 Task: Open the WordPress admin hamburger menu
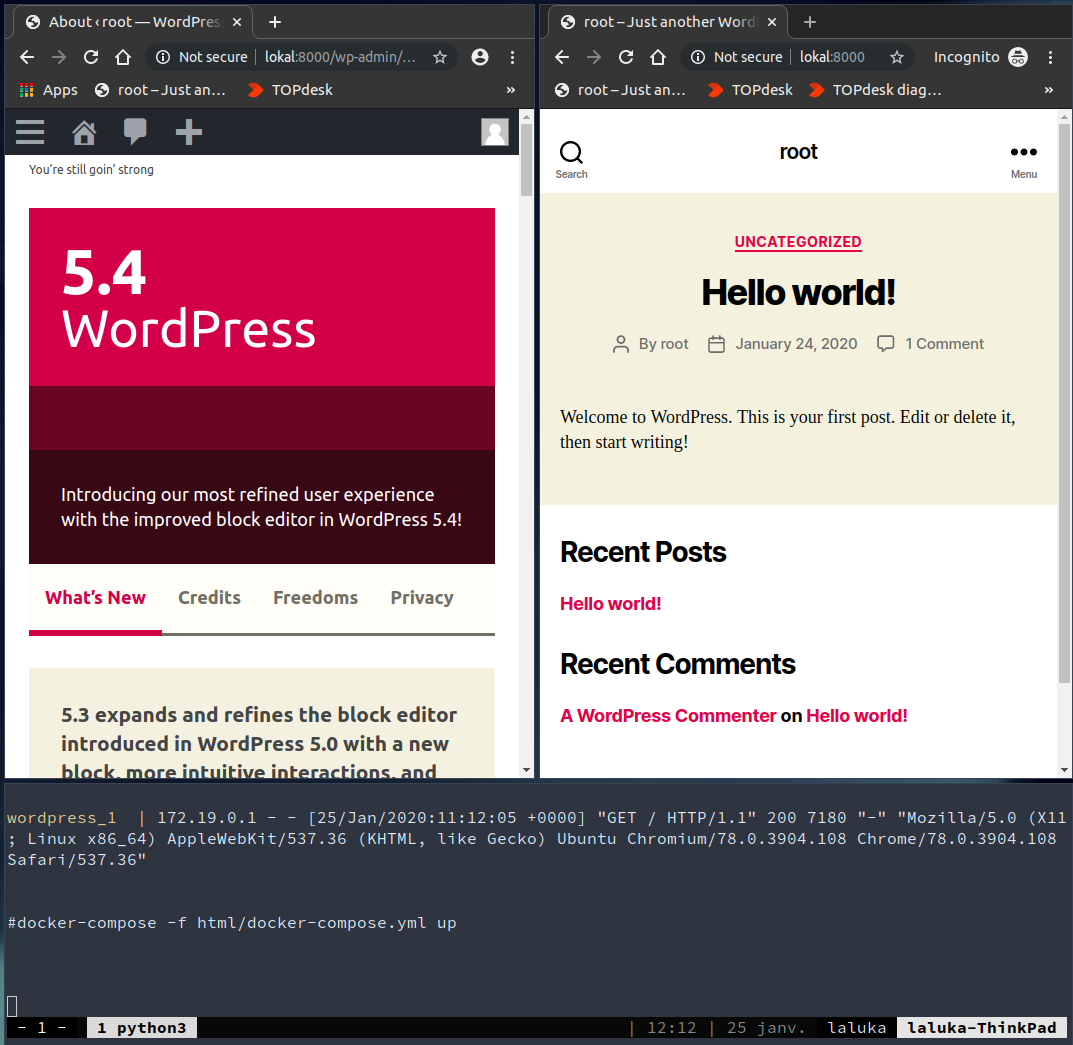click(30, 132)
